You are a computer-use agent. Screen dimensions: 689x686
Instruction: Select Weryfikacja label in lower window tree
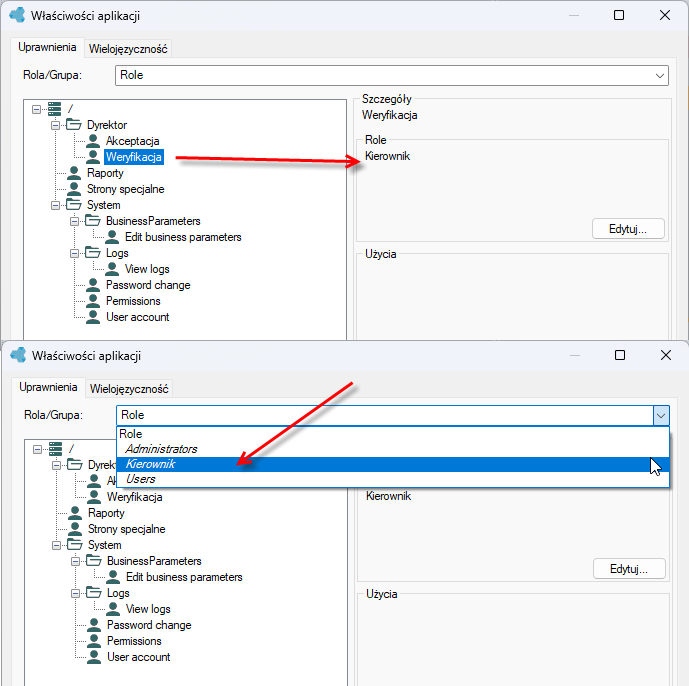tap(134, 497)
